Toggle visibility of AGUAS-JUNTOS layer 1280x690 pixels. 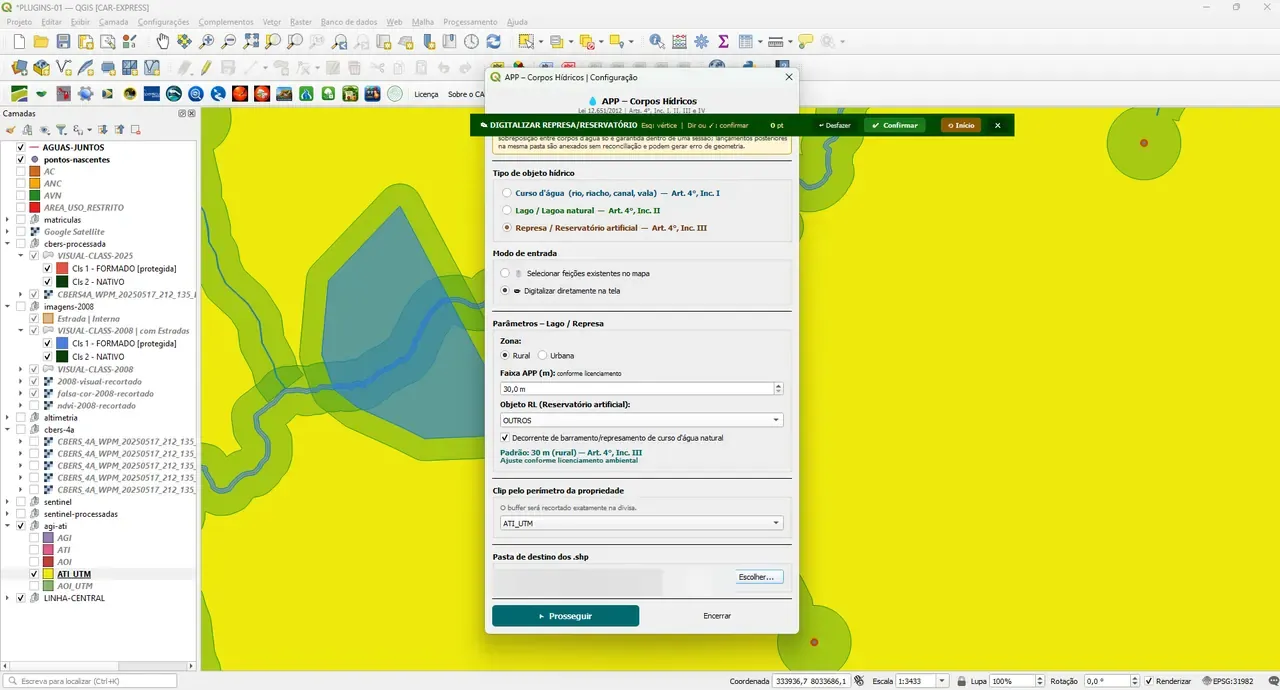click(x=20, y=148)
